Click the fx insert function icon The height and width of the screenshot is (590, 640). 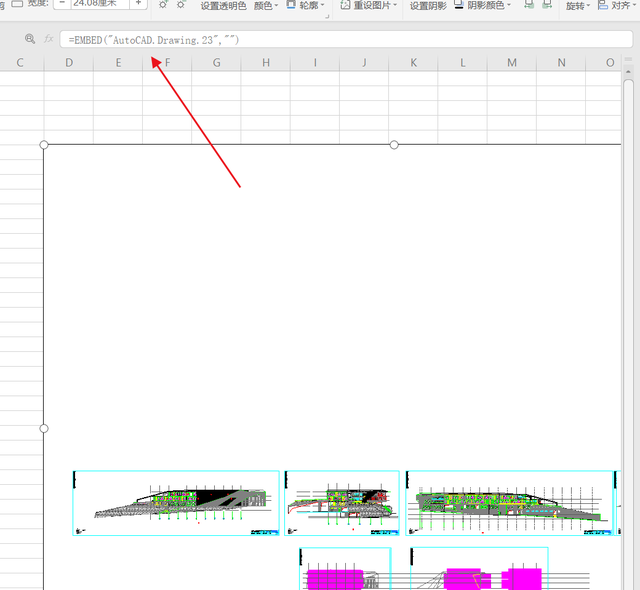tap(49, 39)
